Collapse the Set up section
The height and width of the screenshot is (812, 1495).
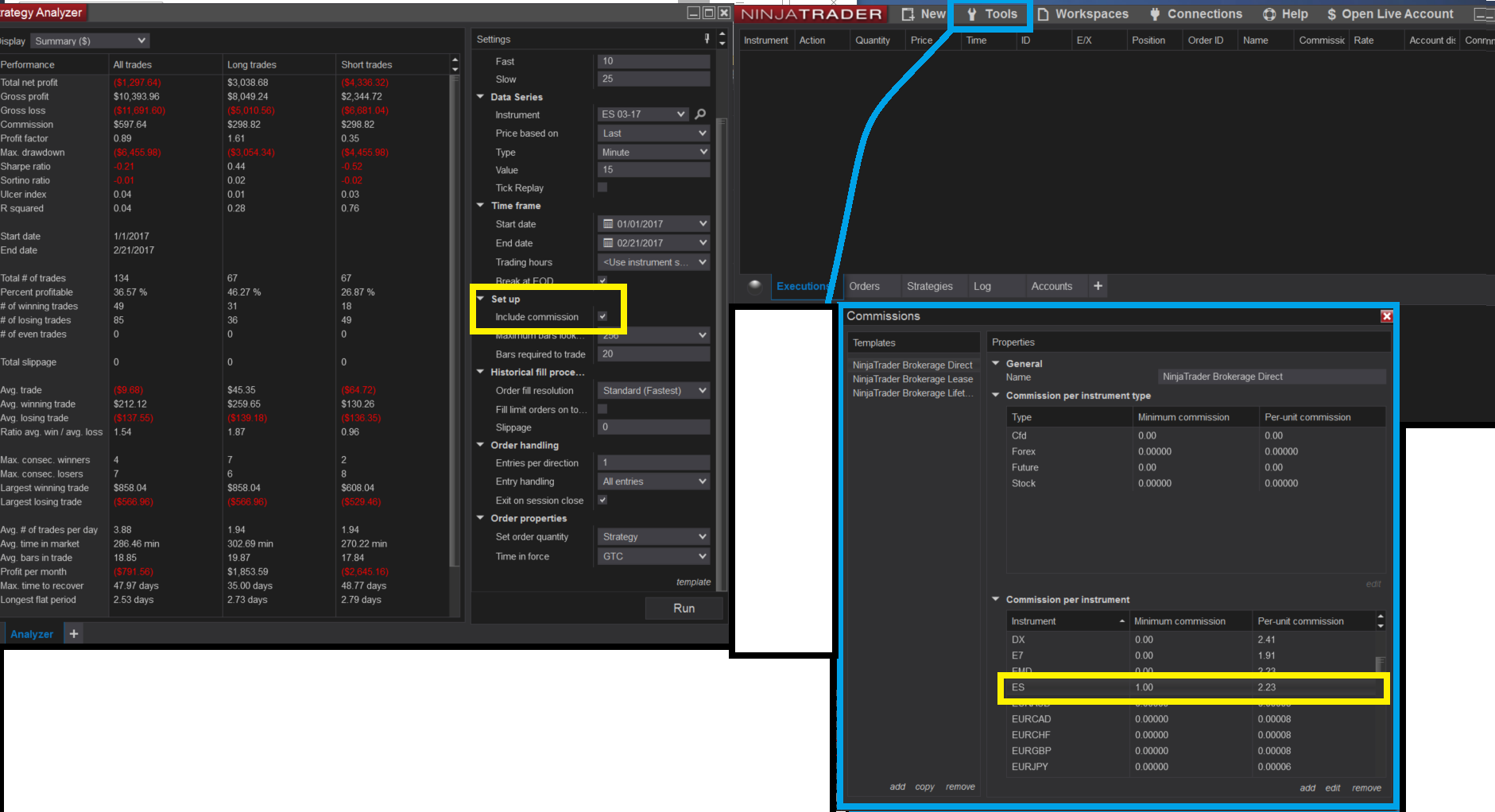pos(480,299)
